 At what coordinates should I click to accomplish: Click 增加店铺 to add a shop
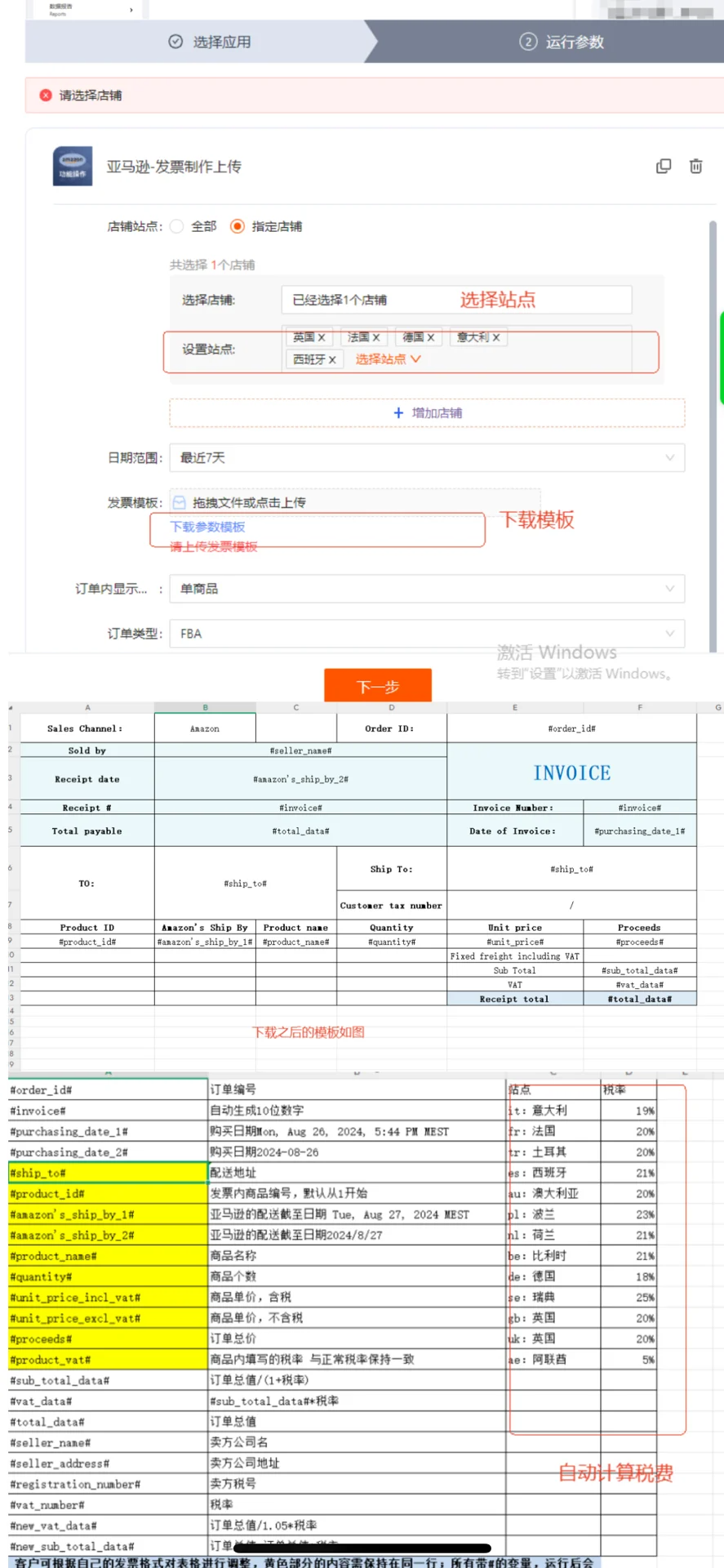[427, 413]
